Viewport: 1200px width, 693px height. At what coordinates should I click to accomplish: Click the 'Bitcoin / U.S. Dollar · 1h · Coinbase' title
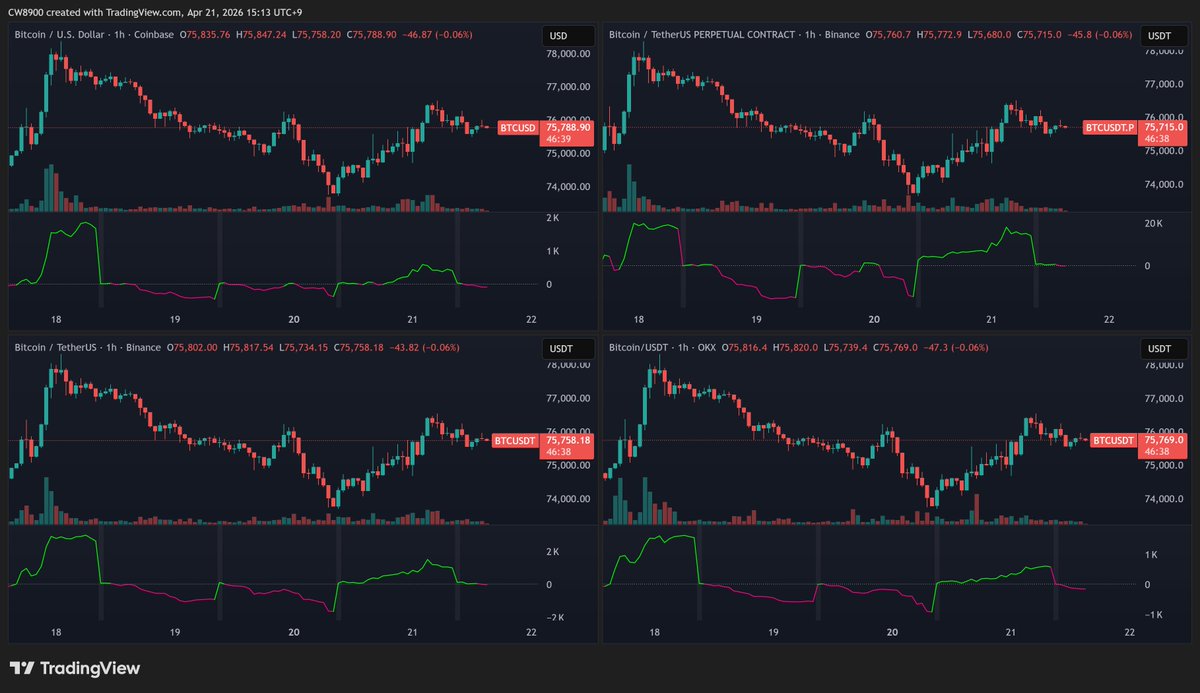click(93, 36)
